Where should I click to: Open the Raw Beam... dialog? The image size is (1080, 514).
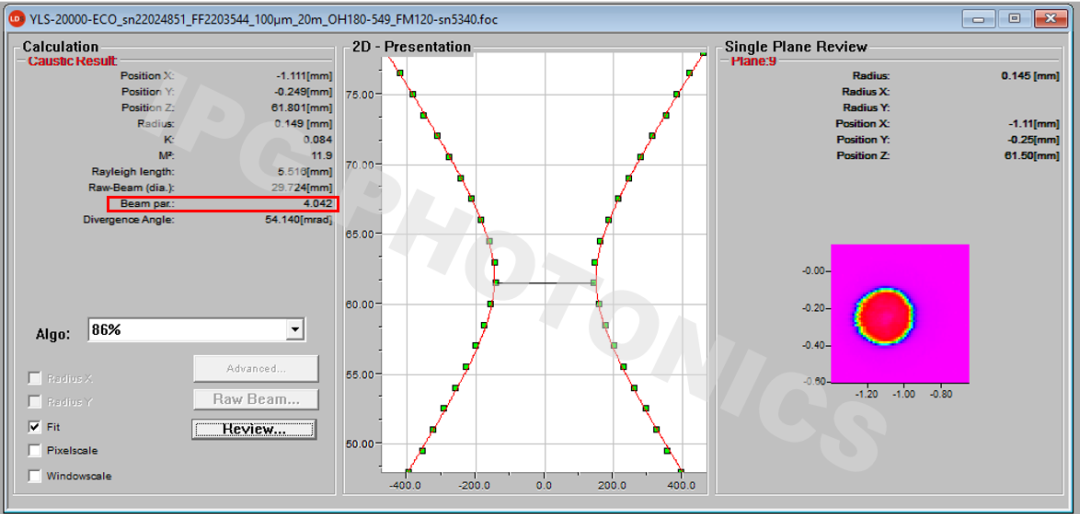[x=255, y=399]
